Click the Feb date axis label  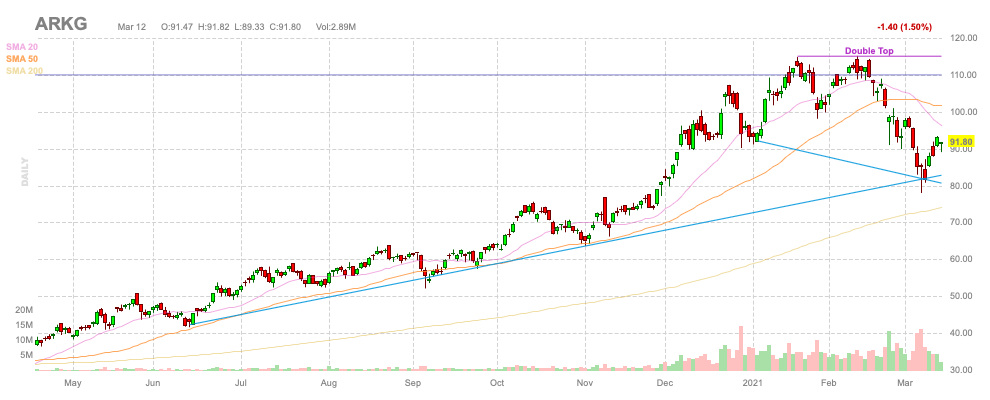[828, 383]
